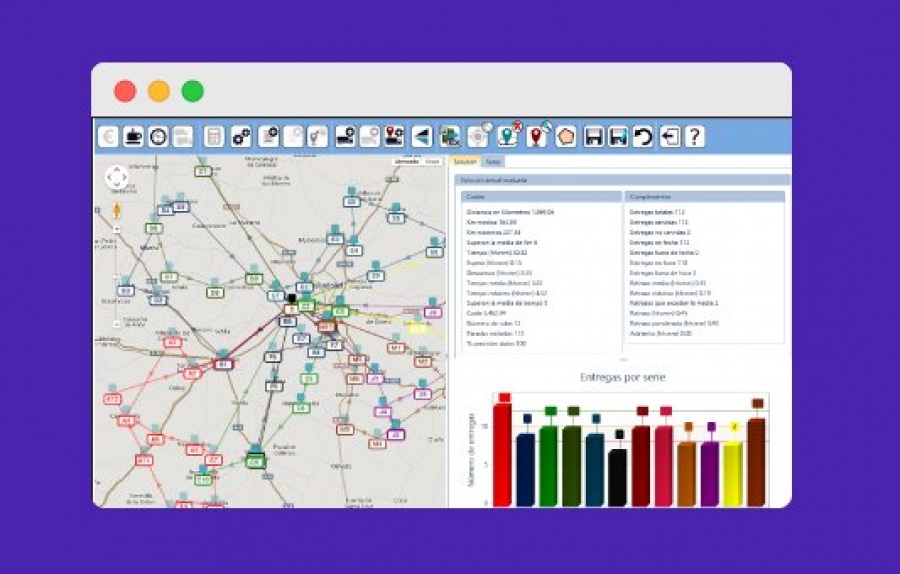The height and width of the screenshot is (574, 900).
Task: Open the coffee cup breaks icon
Action: point(133,137)
